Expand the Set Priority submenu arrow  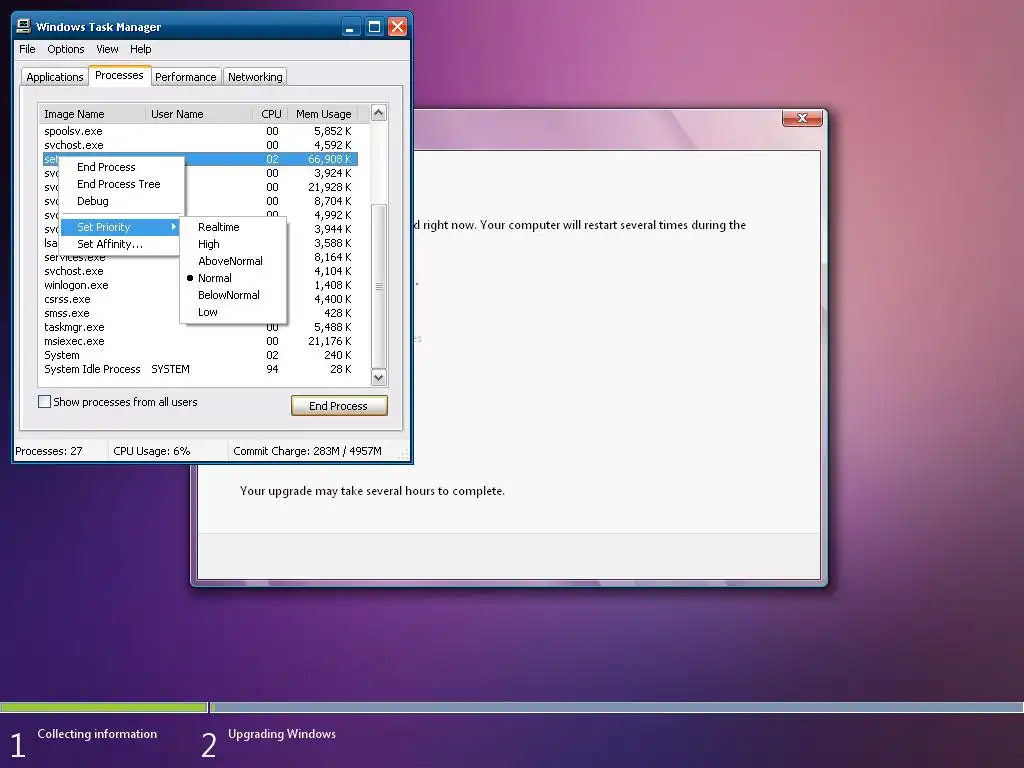click(174, 227)
